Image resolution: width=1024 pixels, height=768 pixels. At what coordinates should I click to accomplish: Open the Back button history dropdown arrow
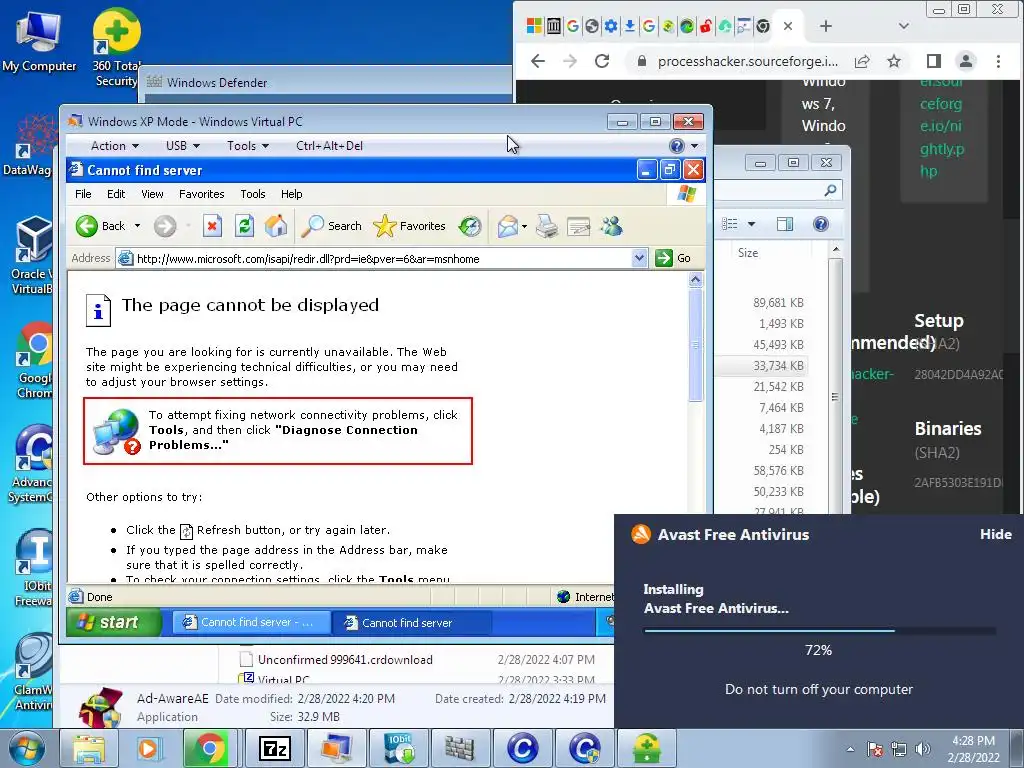(137, 226)
